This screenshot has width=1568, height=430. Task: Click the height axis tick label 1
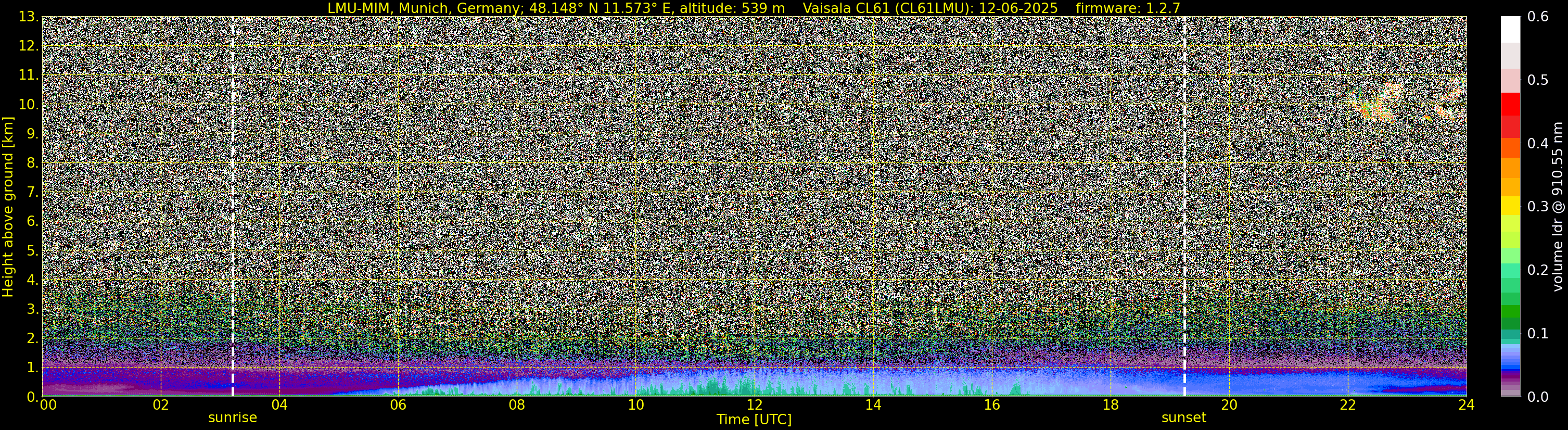[33, 368]
